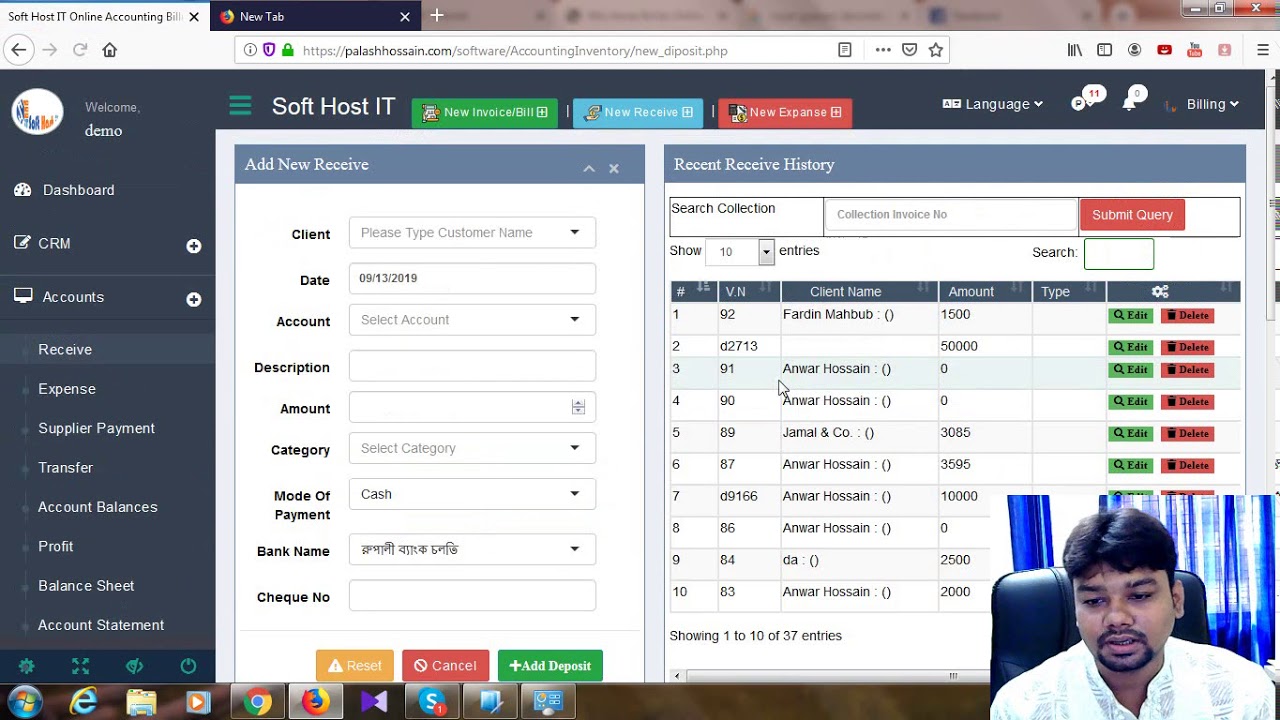
Task: Click New Expanse button
Action: 785,112
